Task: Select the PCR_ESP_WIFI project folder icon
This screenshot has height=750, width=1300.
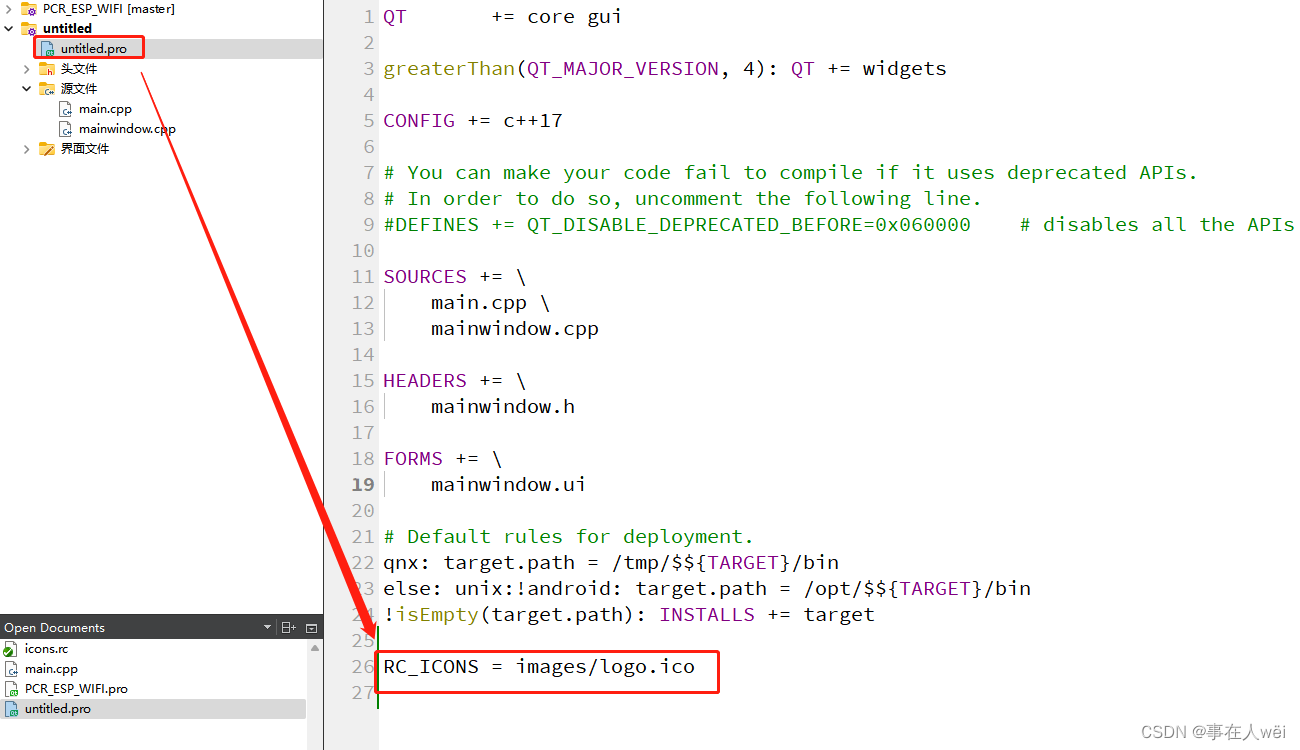Action: click(x=29, y=9)
